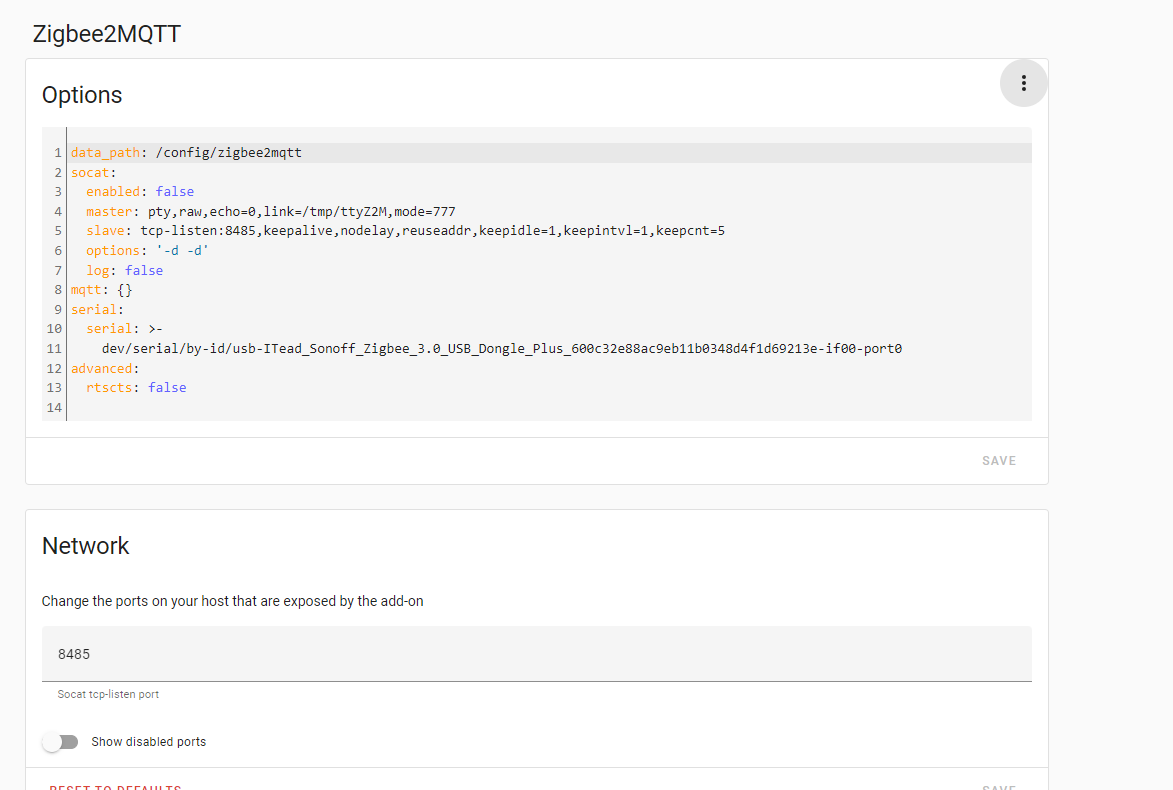This screenshot has height=790, width=1173.
Task: Focus the 8485 Socat port field
Action: coord(536,654)
